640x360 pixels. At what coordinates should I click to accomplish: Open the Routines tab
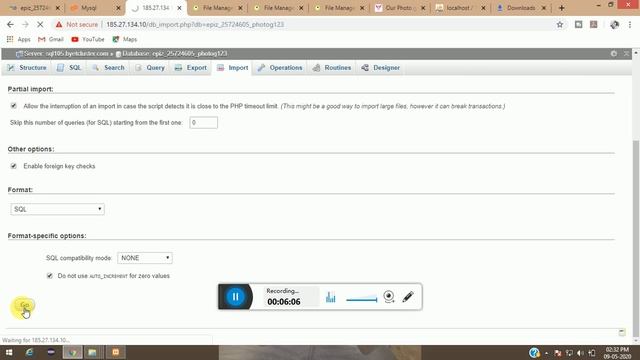pos(332,68)
